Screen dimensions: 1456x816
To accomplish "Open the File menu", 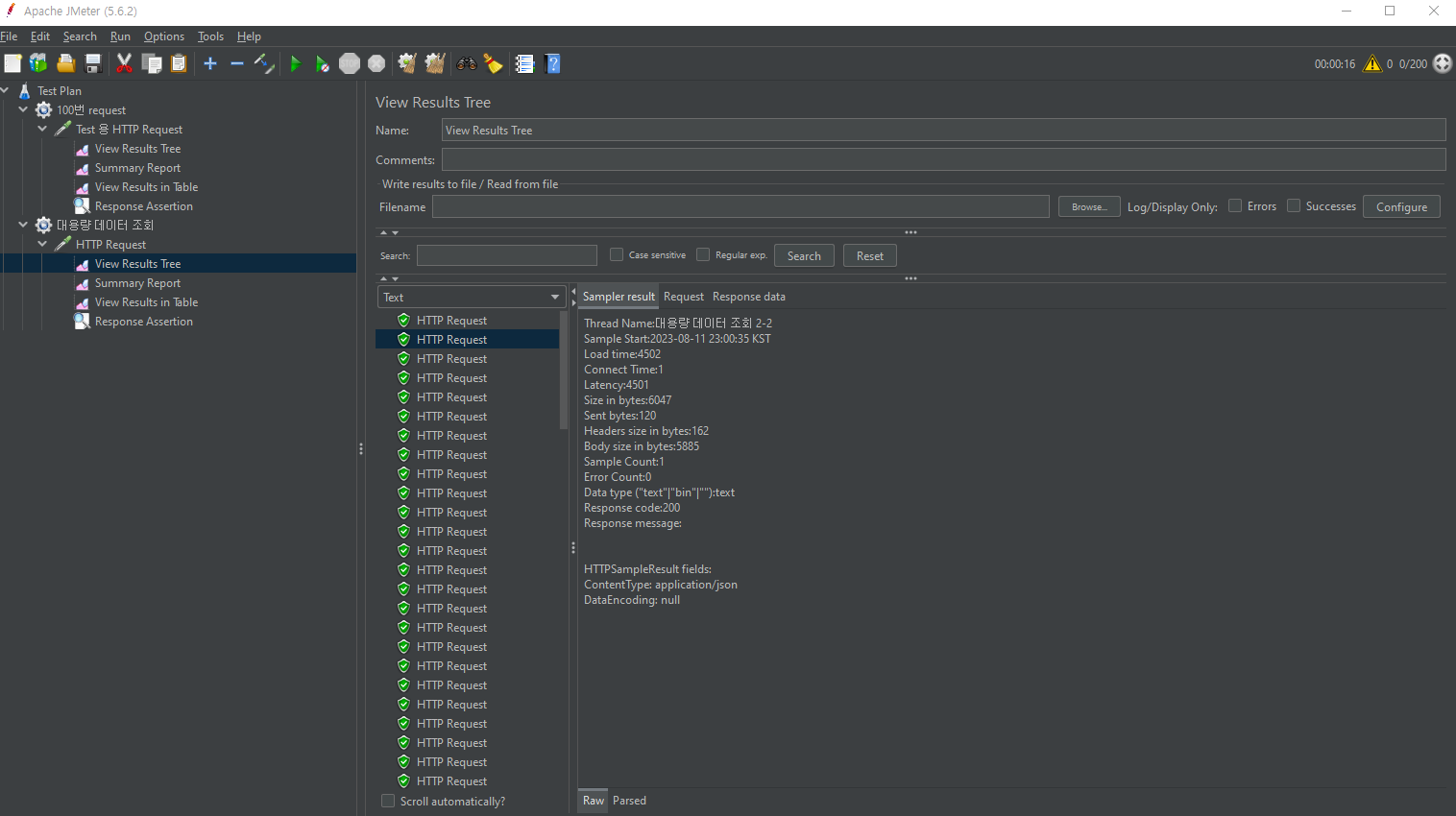I will tap(9, 36).
